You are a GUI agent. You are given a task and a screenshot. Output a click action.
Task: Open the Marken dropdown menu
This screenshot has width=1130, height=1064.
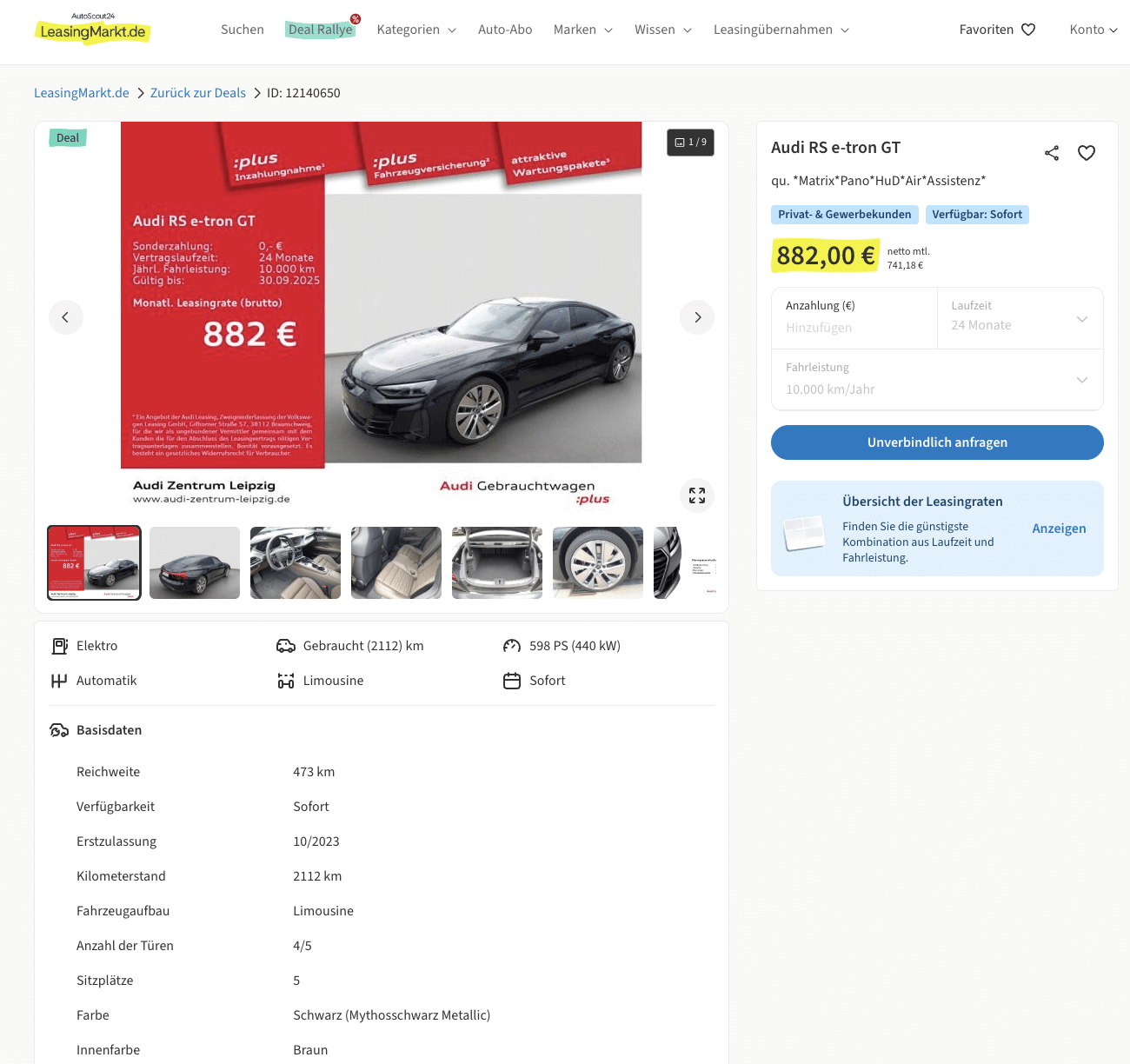pos(583,30)
